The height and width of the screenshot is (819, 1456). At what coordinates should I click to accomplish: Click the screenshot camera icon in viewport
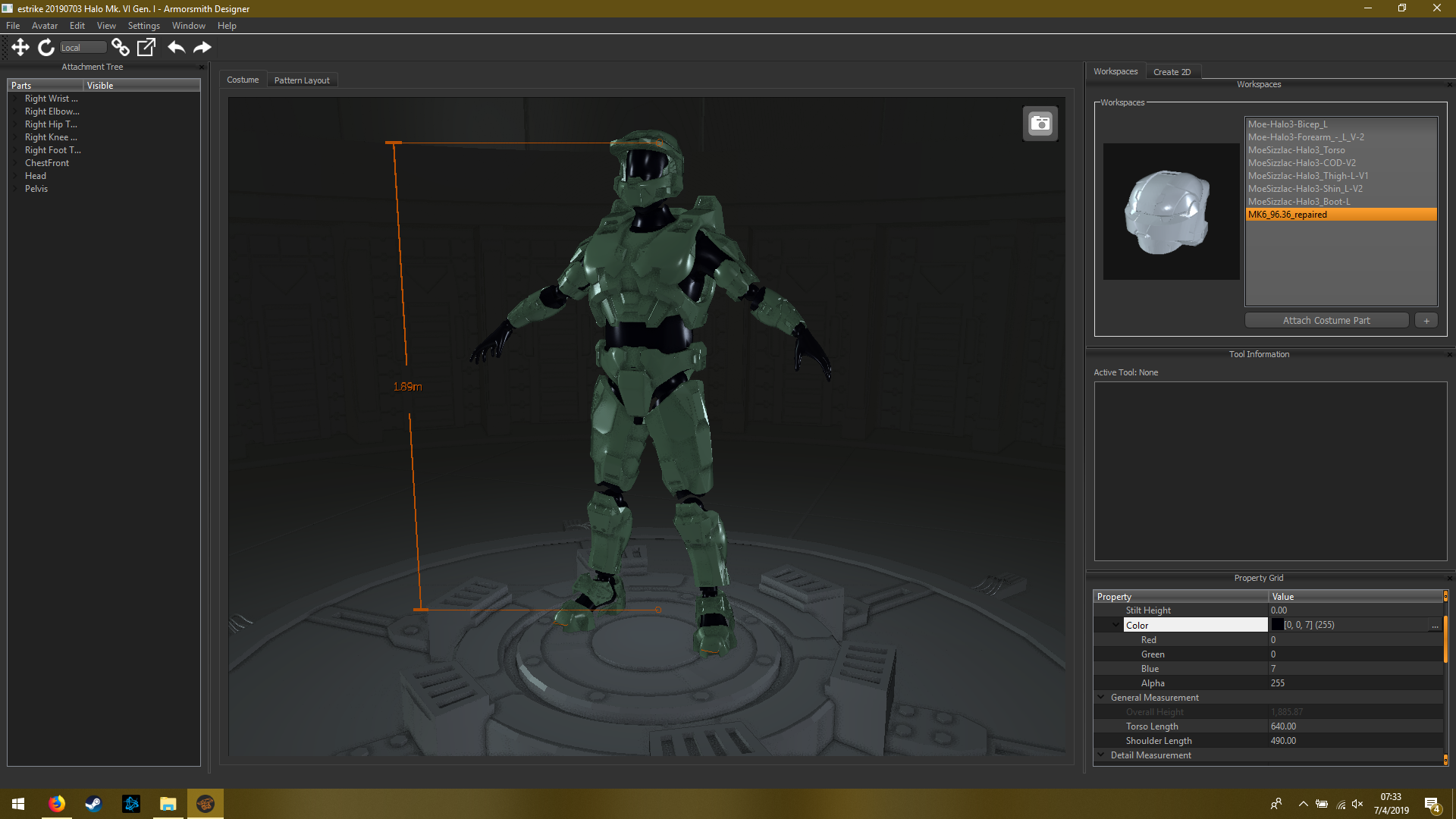click(1040, 124)
